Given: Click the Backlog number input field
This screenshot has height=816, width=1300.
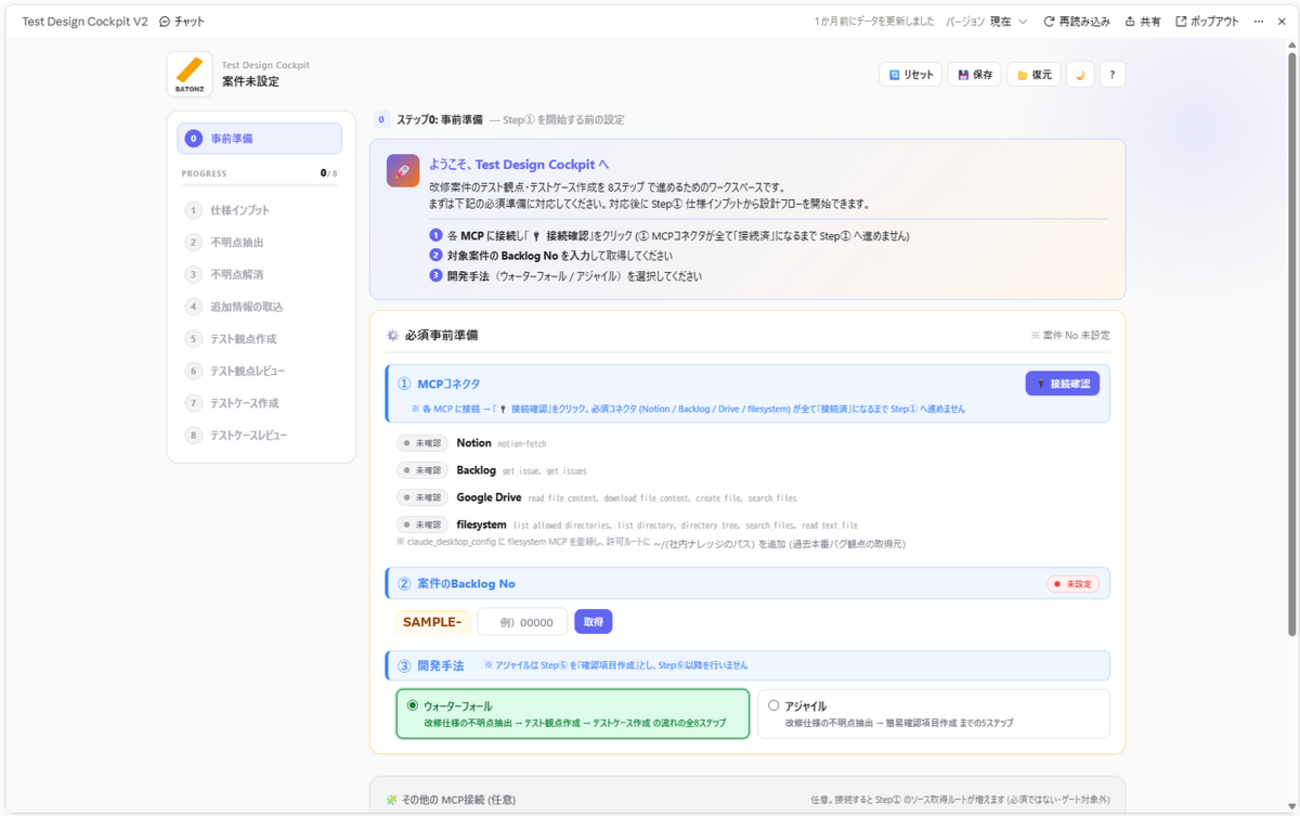Looking at the screenshot, I should 523,622.
